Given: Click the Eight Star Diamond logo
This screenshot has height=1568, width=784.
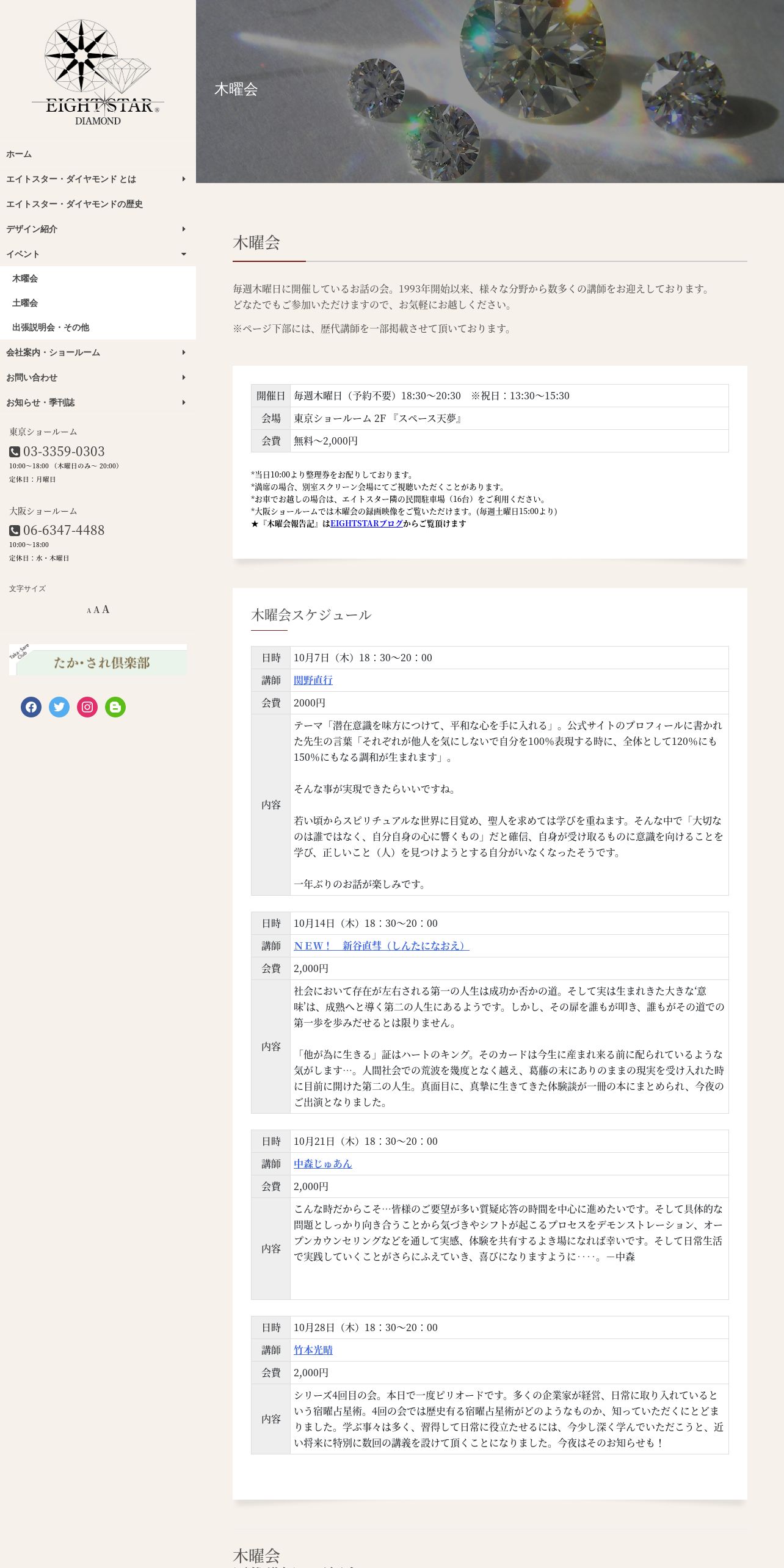Looking at the screenshot, I should (98, 72).
